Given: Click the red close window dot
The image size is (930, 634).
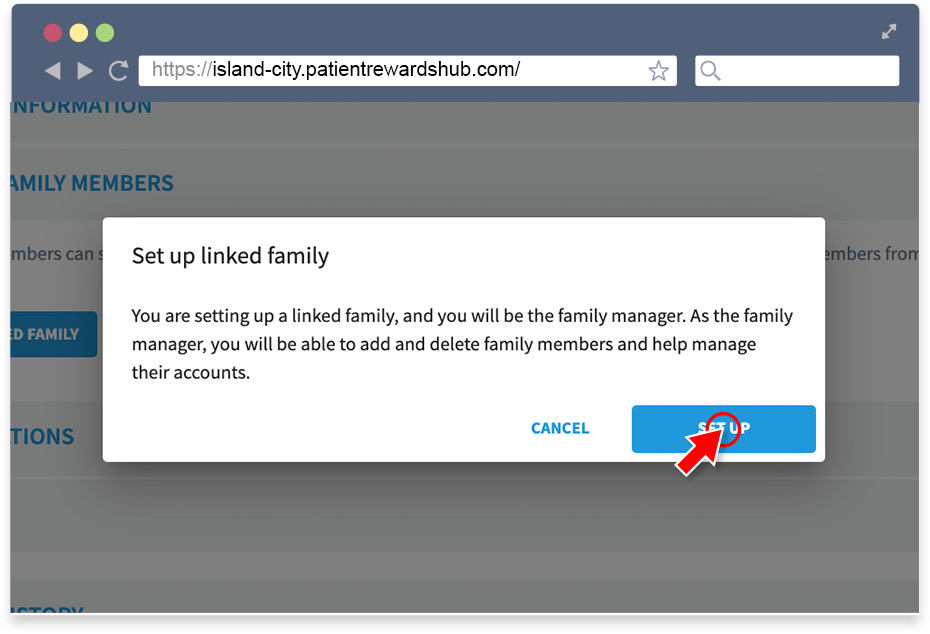Looking at the screenshot, I should tap(53, 33).
